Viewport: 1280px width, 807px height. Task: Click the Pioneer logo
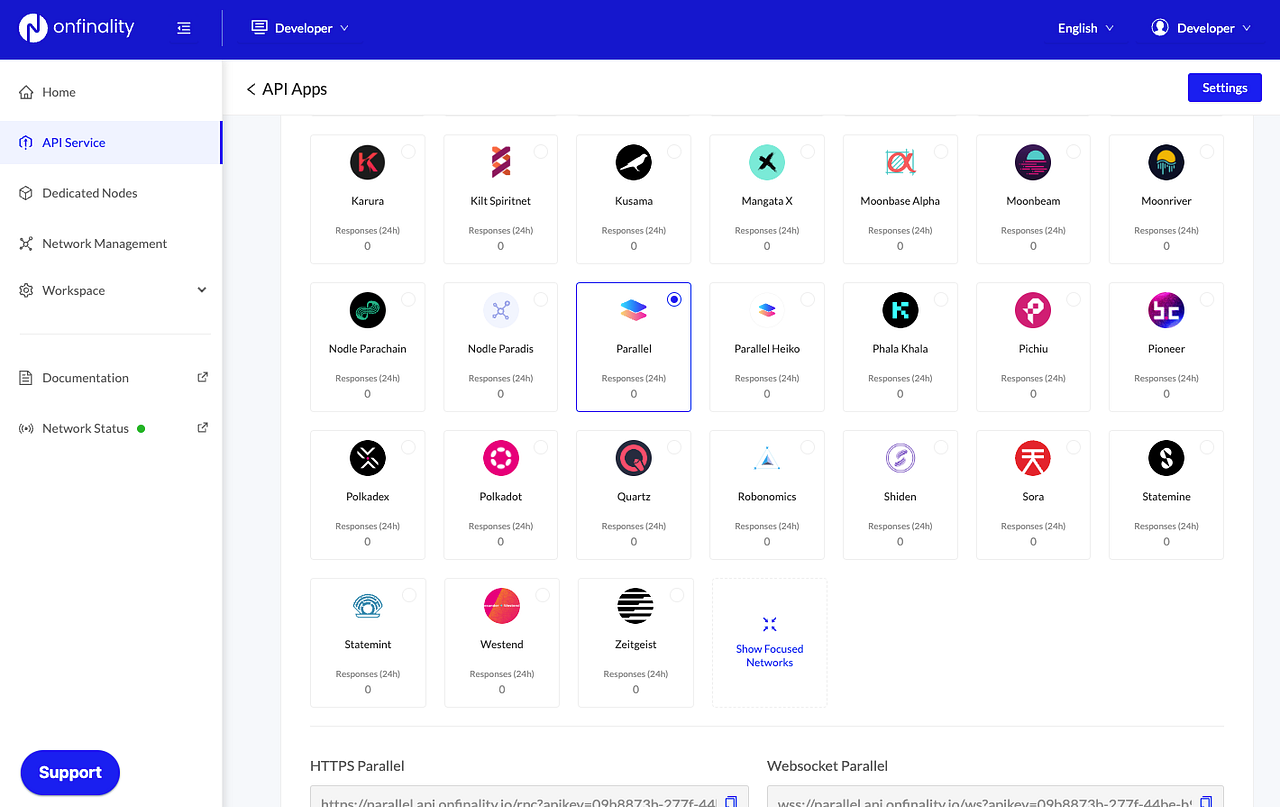click(1166, 310)
